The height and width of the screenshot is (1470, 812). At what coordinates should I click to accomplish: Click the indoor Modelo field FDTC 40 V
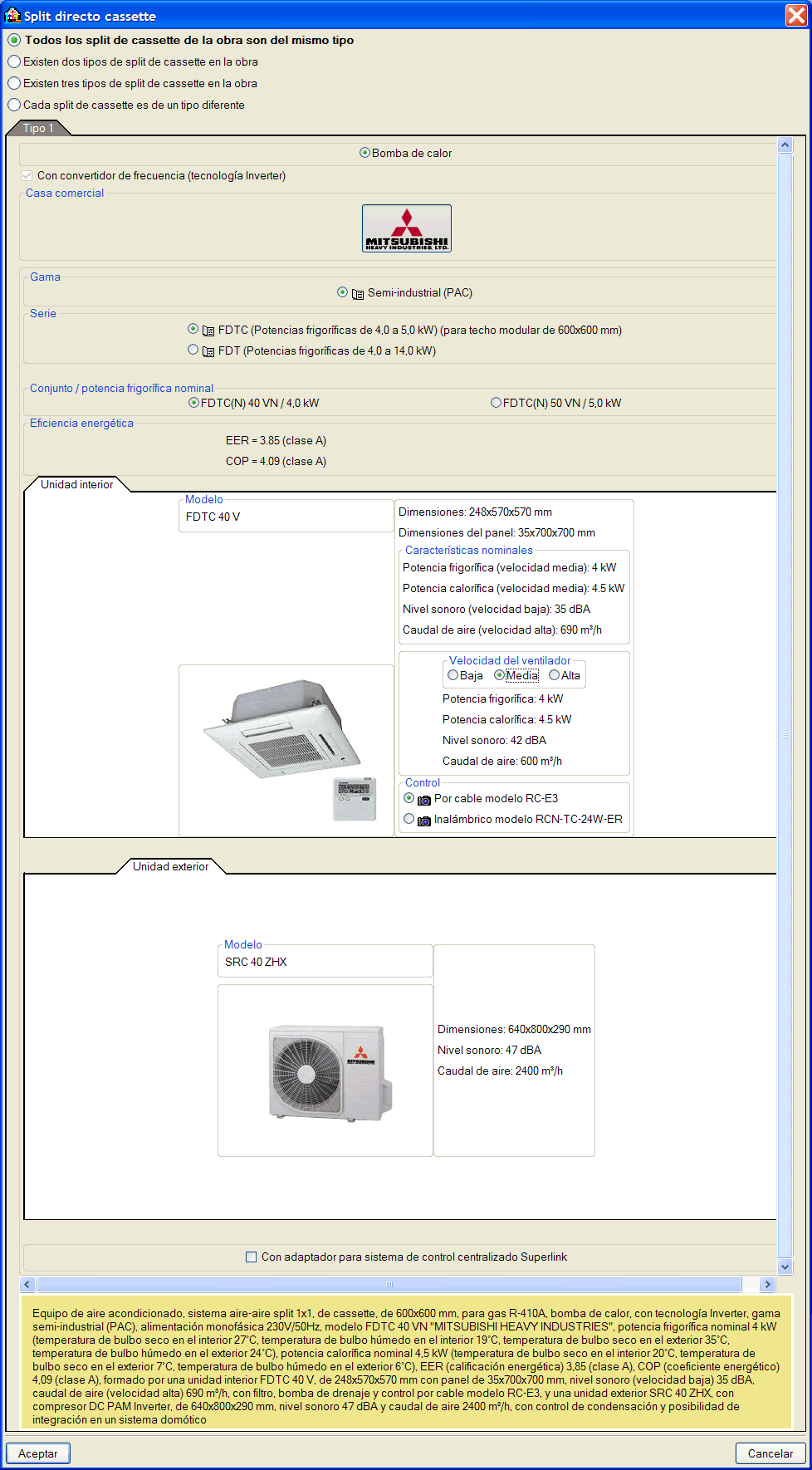pos(286,517)
